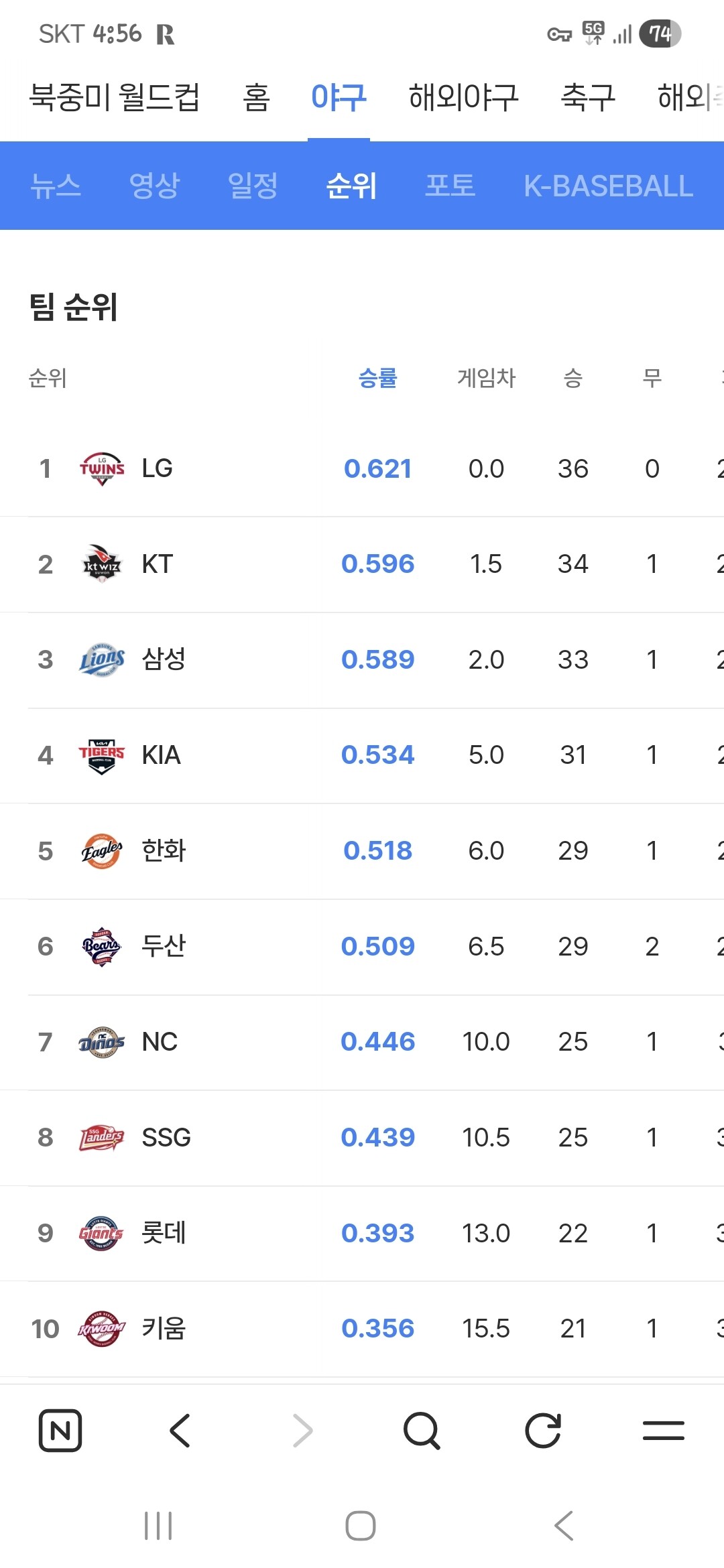
Task: Sort standings by 승률 column header
Action: (378, 378)
